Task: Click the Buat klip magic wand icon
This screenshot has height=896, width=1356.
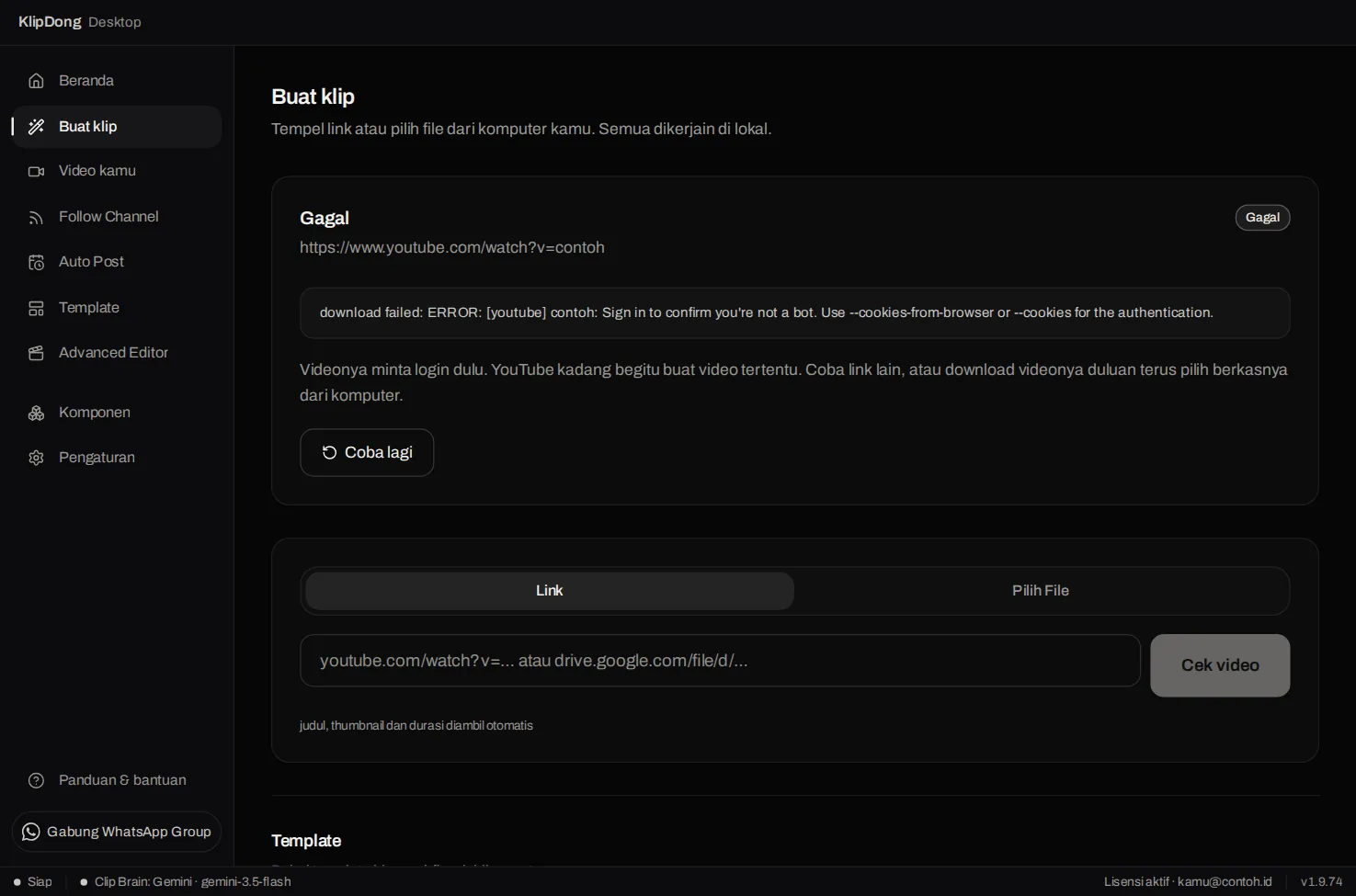Action: point(36,127)
